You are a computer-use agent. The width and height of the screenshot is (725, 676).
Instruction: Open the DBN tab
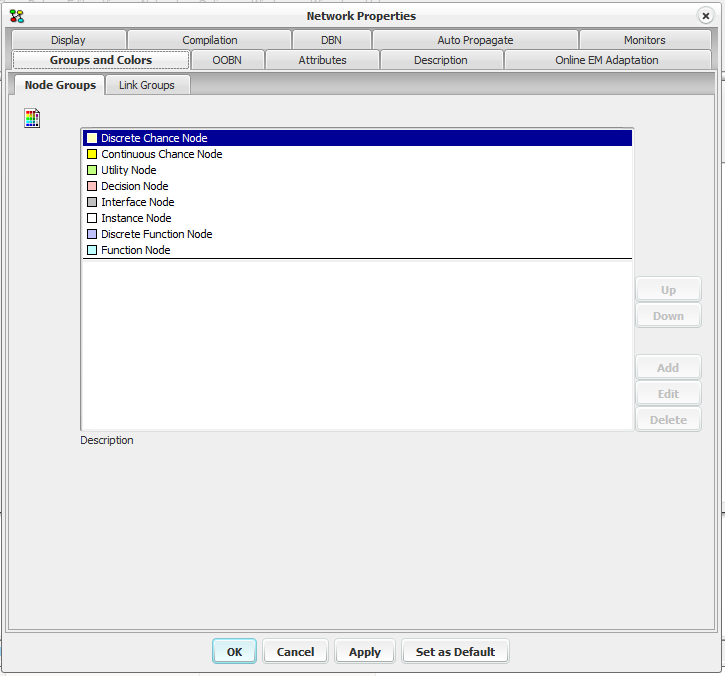pyautogui.click(x=332, y=40)
